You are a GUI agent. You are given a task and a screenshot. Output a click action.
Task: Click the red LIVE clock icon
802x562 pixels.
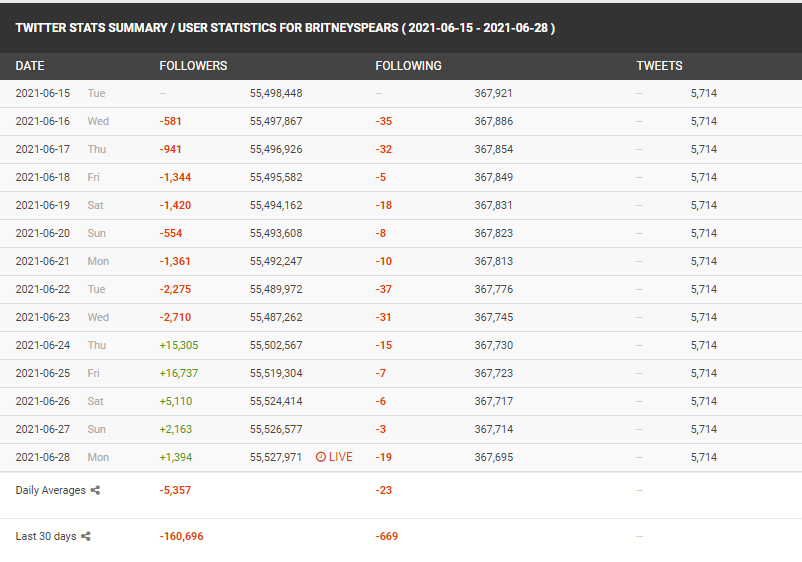[321, 457]
